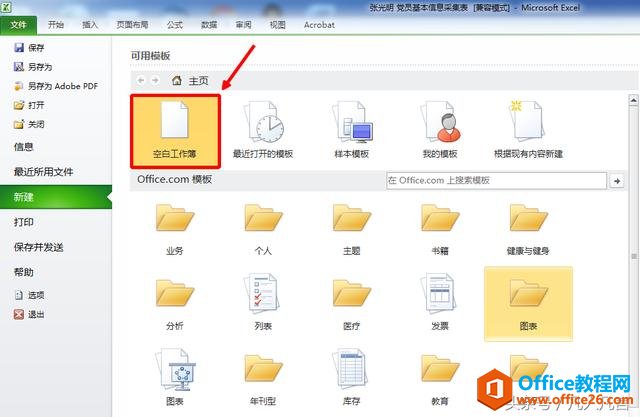
Task: Click the back arrow in template navigation
Action: click(141, 80)
